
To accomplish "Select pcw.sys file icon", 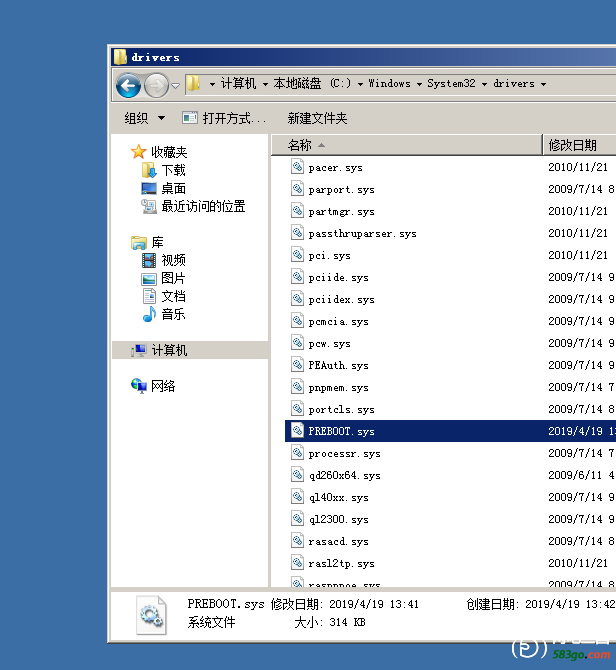I will pos(297,342).
